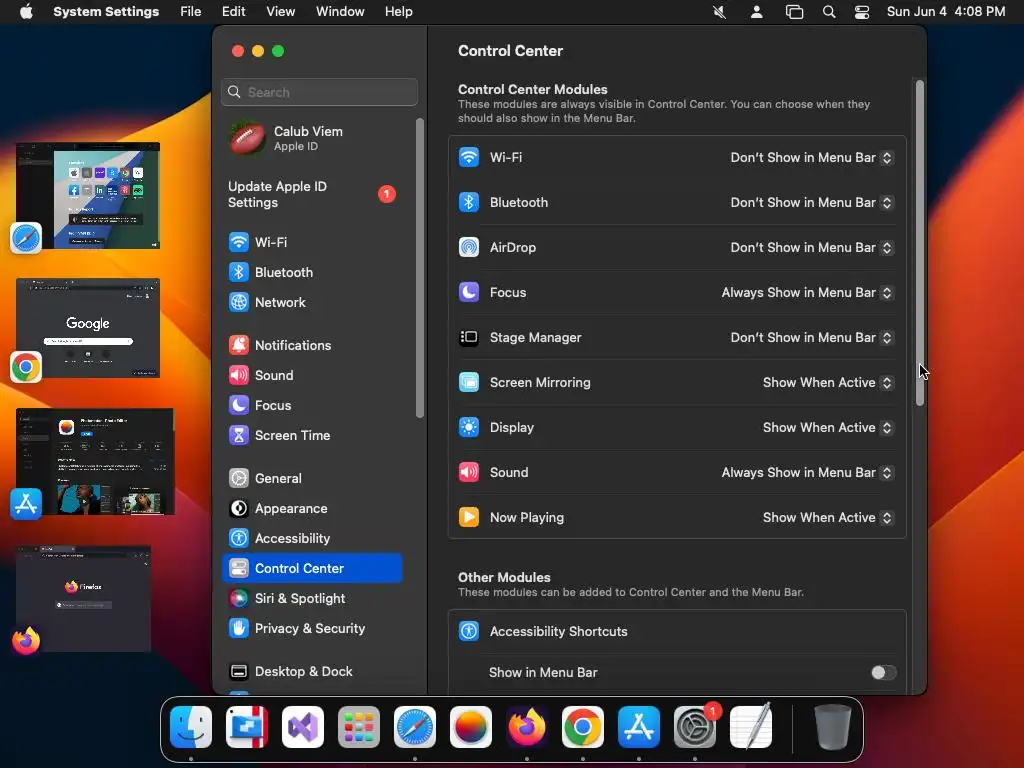Open the System Settings app menu
1024x768 pixels.
[x=106, y=12]
